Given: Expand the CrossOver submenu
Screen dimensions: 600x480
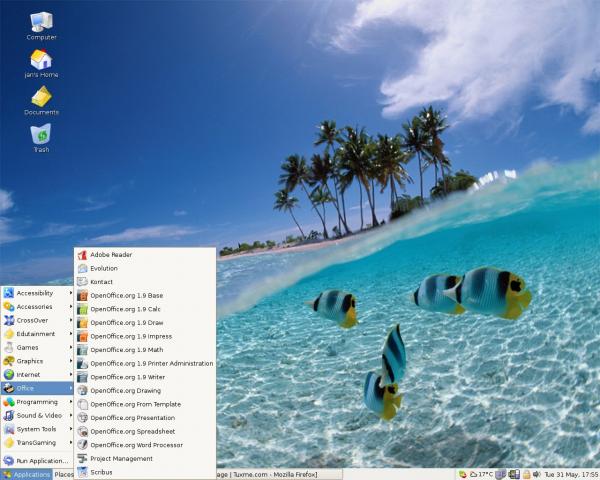Looking at the screenshot, I should click(x=37, y=320).
